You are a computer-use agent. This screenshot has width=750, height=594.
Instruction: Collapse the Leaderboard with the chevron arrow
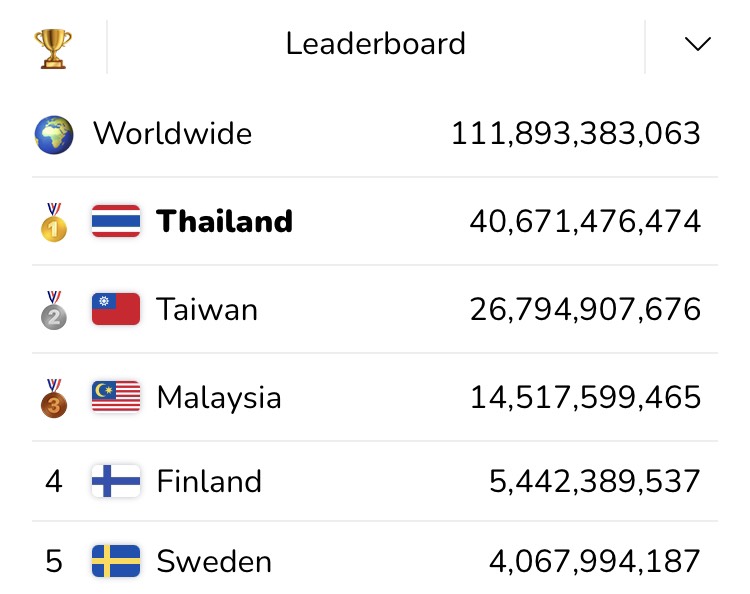click(x=698, y=44)
